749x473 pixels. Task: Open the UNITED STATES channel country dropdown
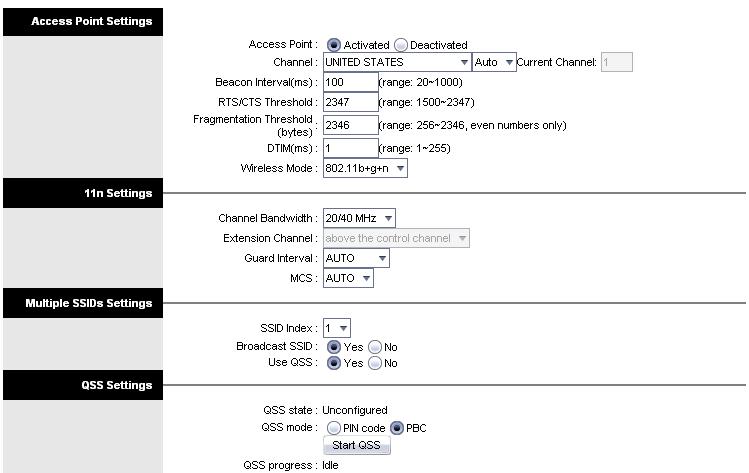coord(397,63)
